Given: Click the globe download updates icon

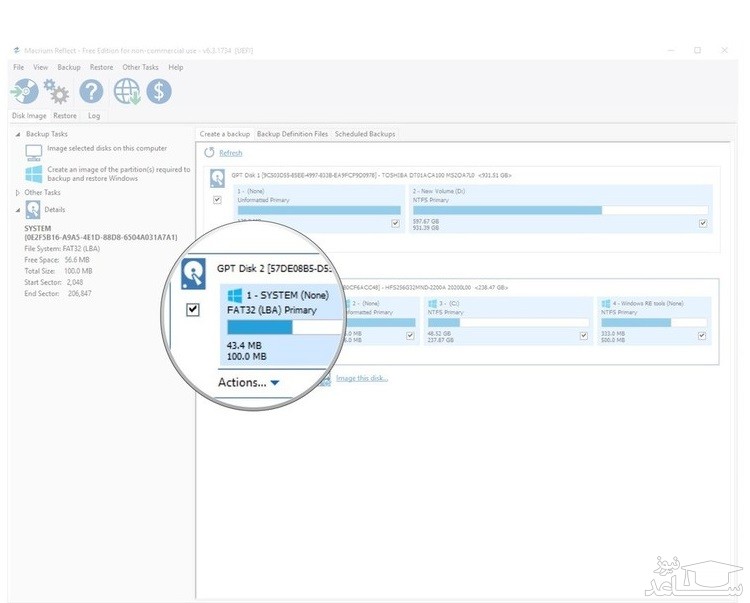Looking at the screenshot, I should pyautogui.click(x=126, y=92).
